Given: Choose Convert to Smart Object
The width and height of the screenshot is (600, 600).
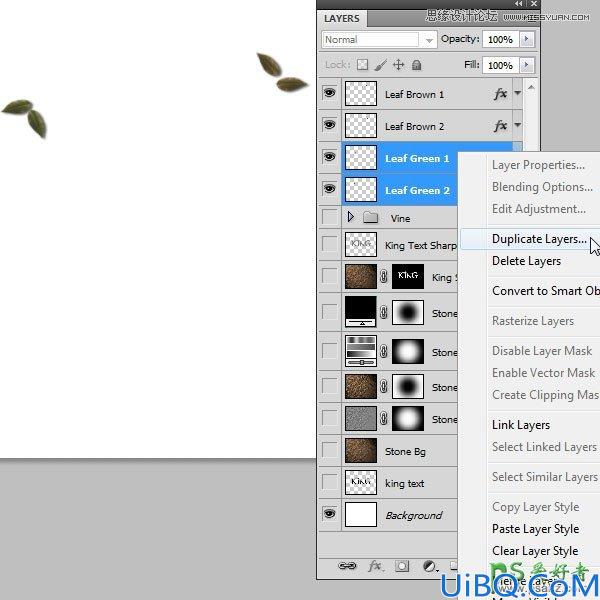Looking at the screenshot, I should click(x=546, y=291).
